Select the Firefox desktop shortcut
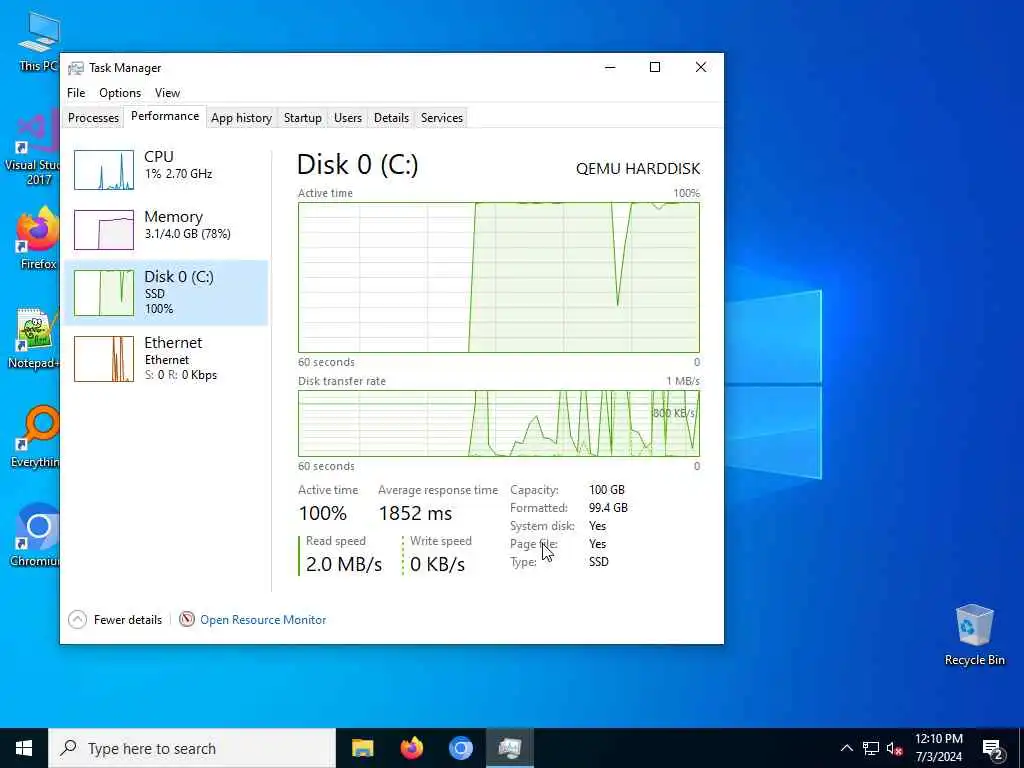 [x=38, y=238]
